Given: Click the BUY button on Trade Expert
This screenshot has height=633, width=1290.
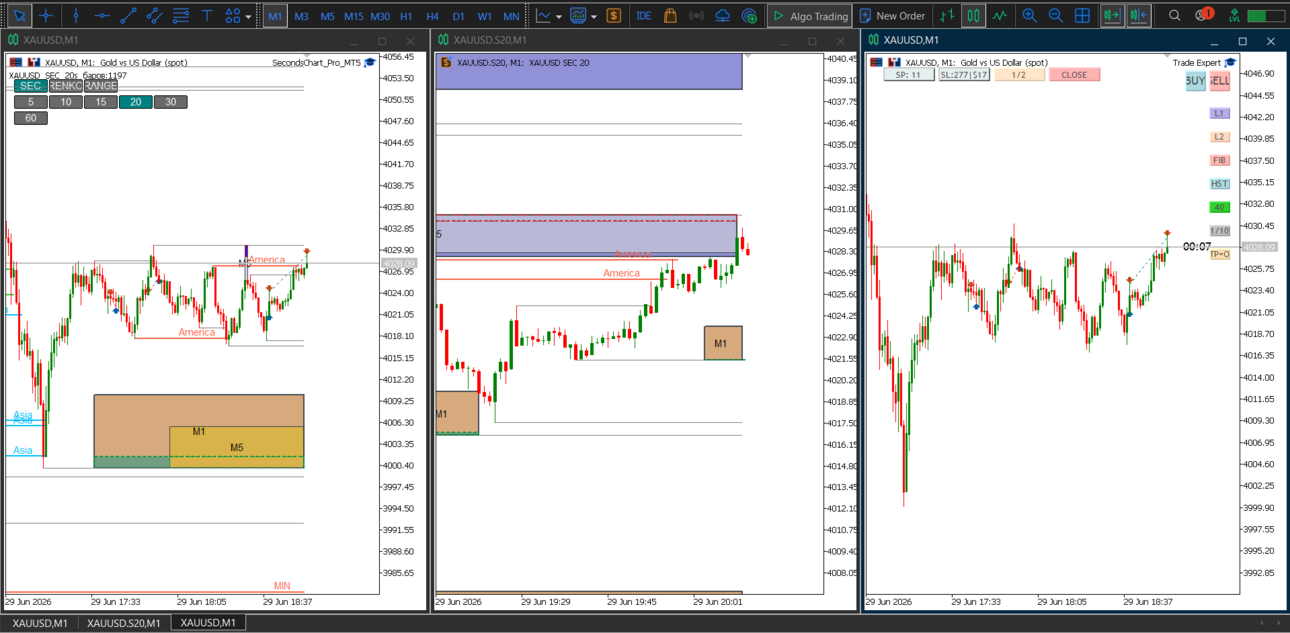Looking at the screenshot, I should [x=1195, y=81].
